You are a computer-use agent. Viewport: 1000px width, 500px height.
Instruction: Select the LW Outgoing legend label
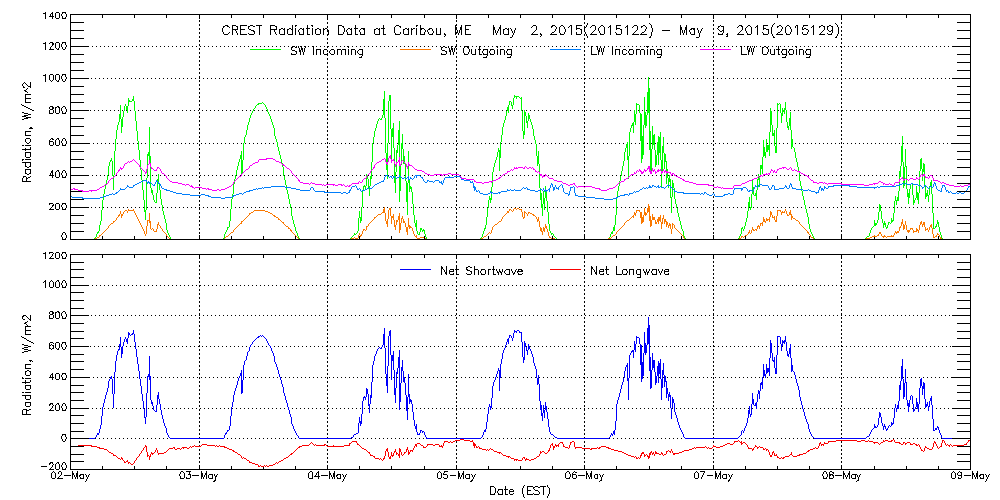pos(775,51)
